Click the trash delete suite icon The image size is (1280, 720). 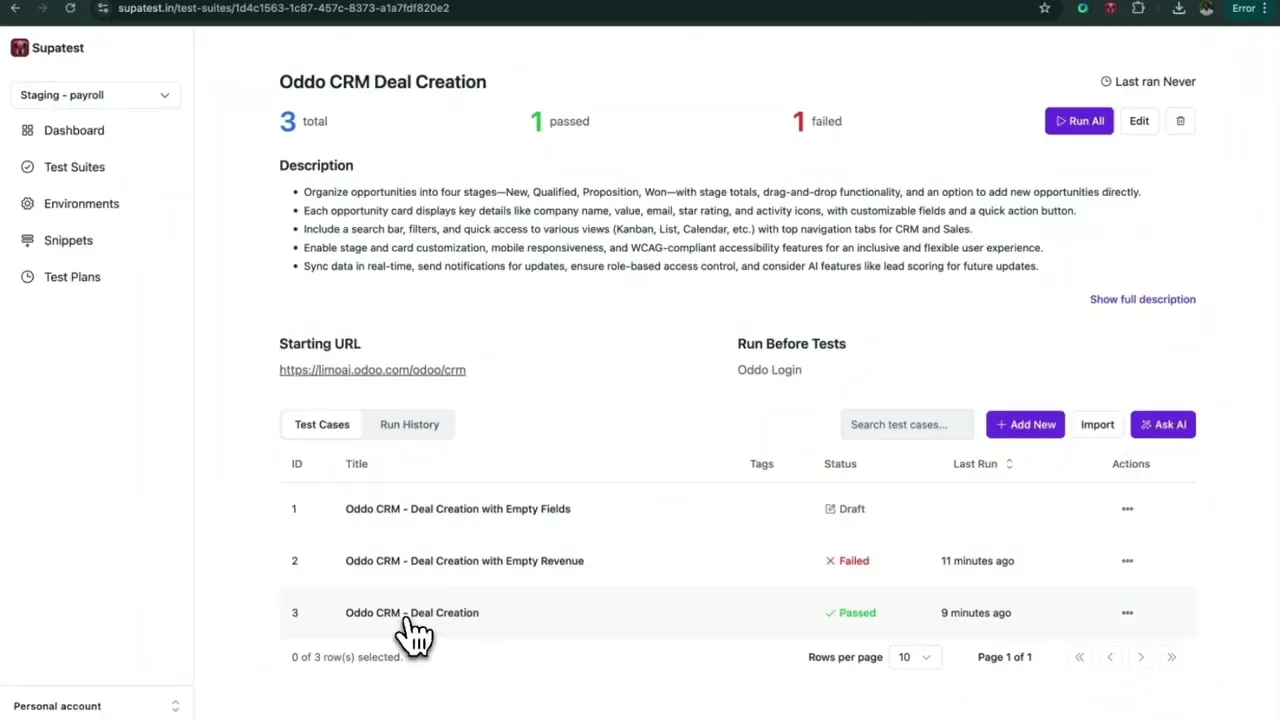point(1180,121)
